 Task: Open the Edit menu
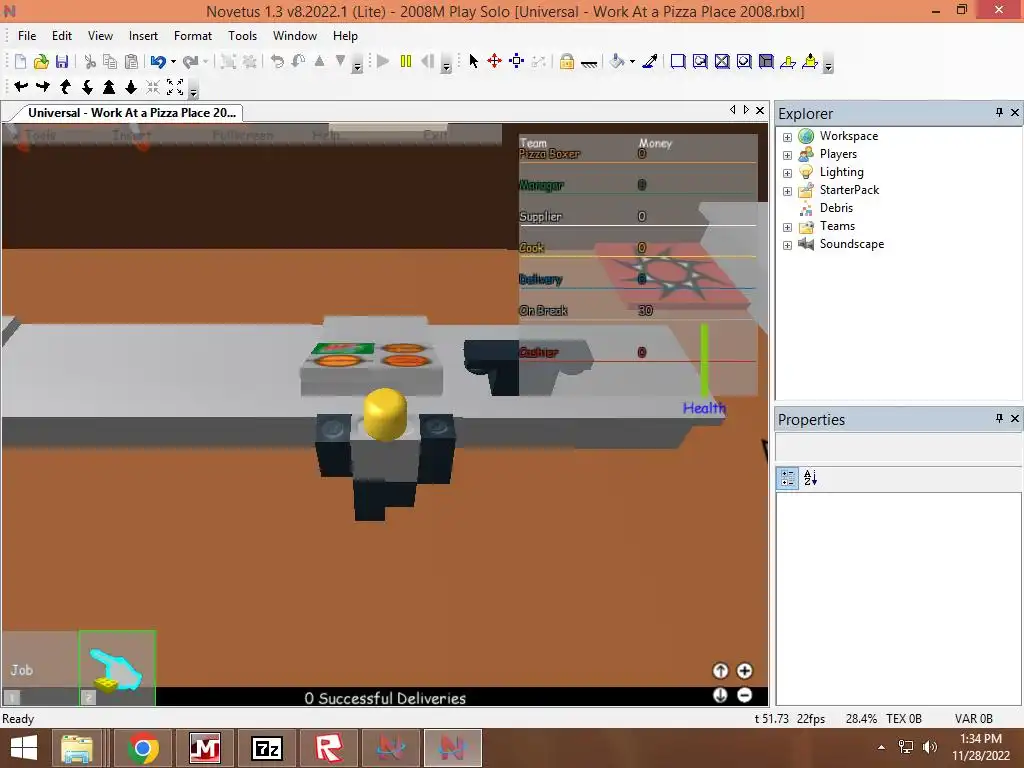pos(62,36)
